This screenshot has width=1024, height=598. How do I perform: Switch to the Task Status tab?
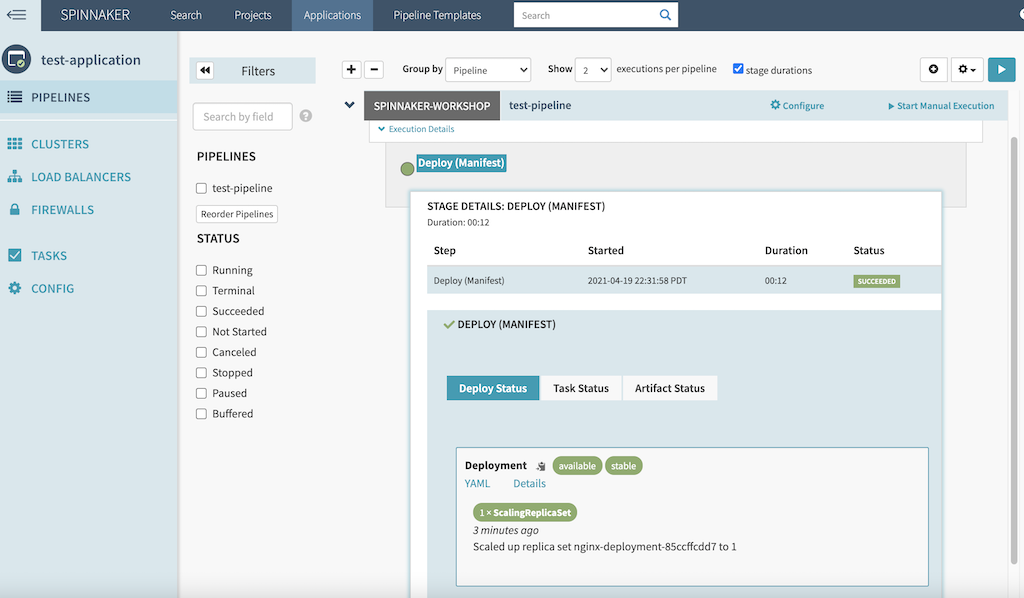pyautogui.click(x=581, y=388)
